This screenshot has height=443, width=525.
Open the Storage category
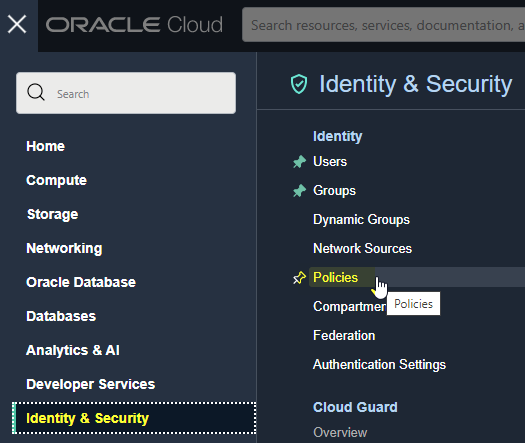coord(53,215)
